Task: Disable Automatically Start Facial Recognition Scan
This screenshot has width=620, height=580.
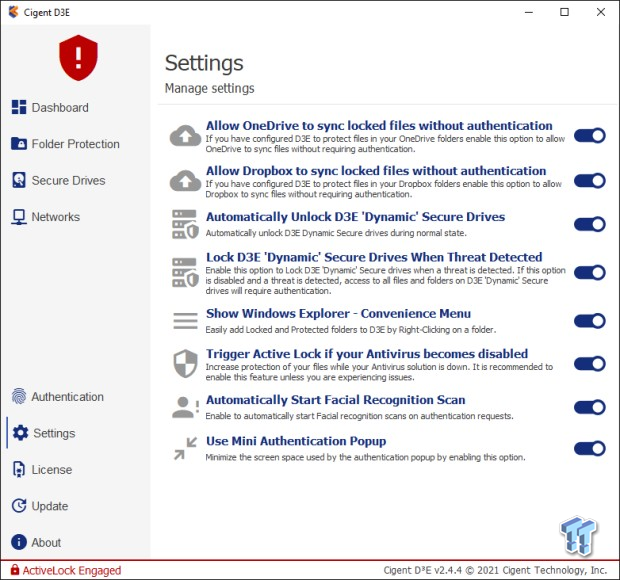Action: click(590, 407)
